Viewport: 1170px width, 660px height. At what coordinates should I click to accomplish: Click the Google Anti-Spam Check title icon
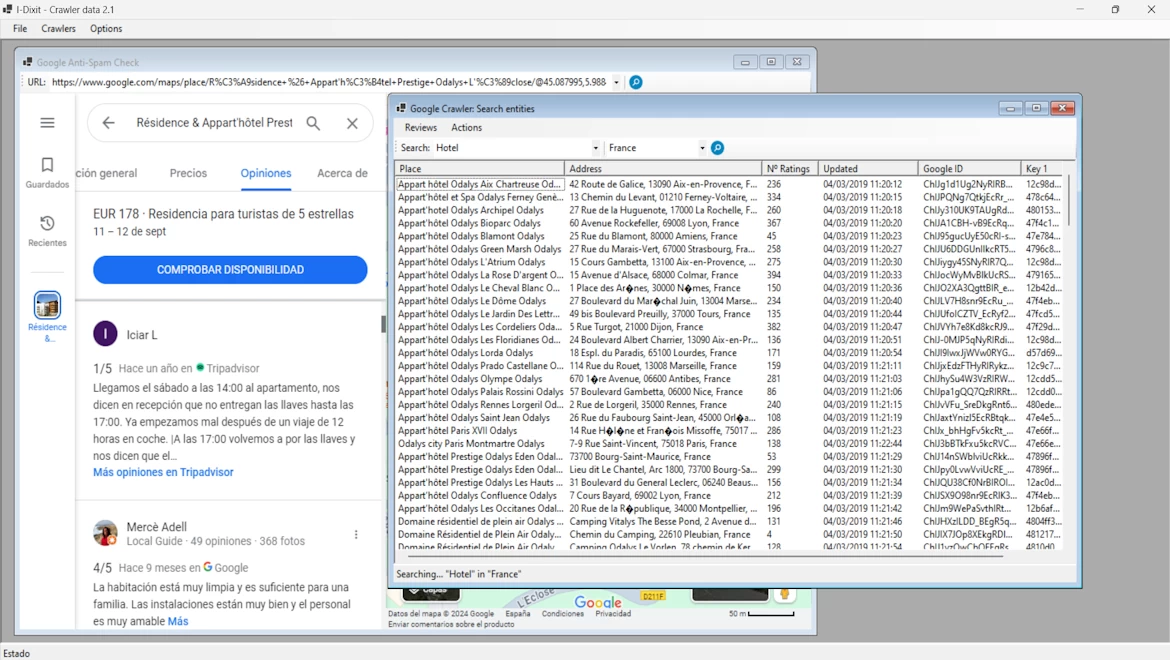point(28,62)
